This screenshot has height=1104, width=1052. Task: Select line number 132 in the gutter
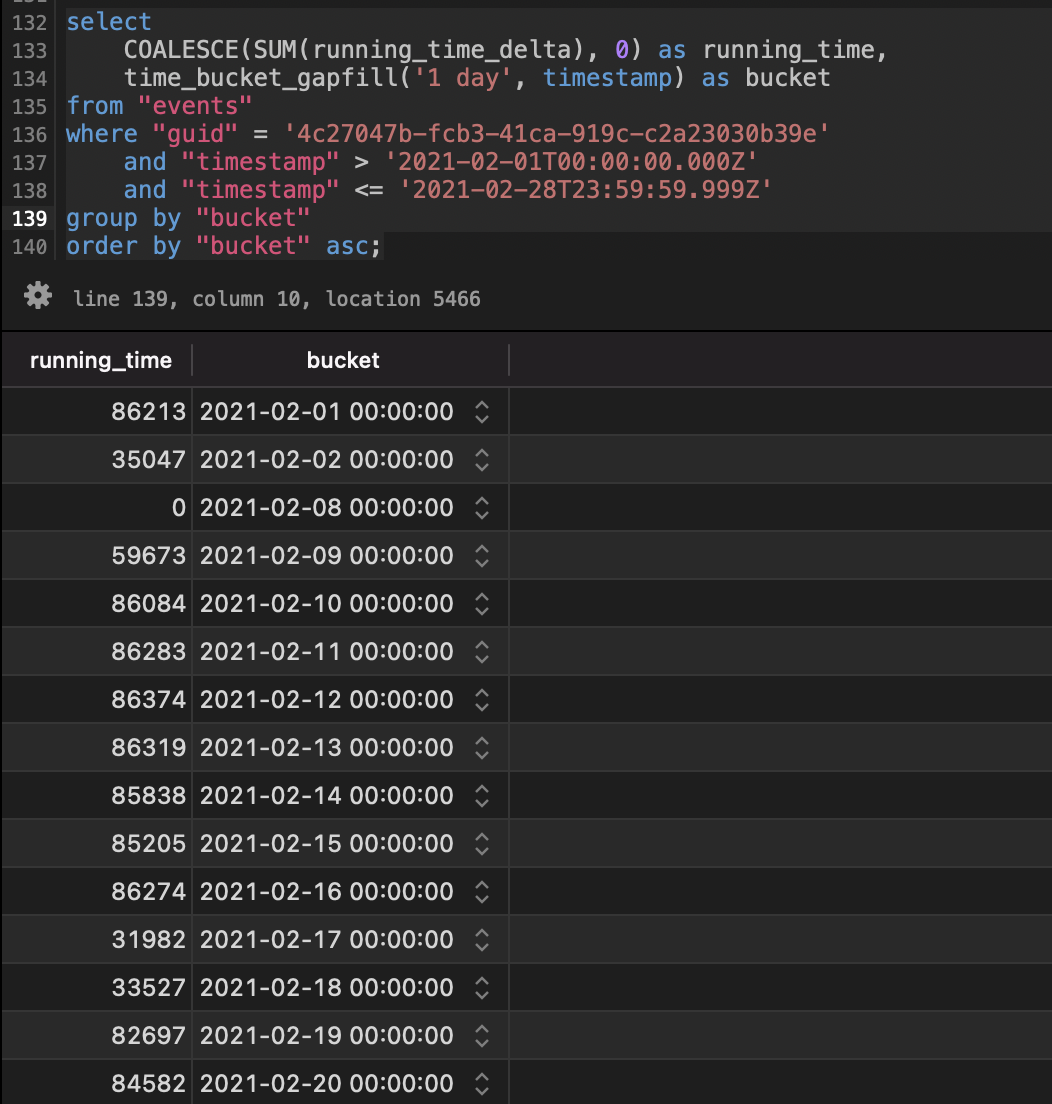(28, 21)
